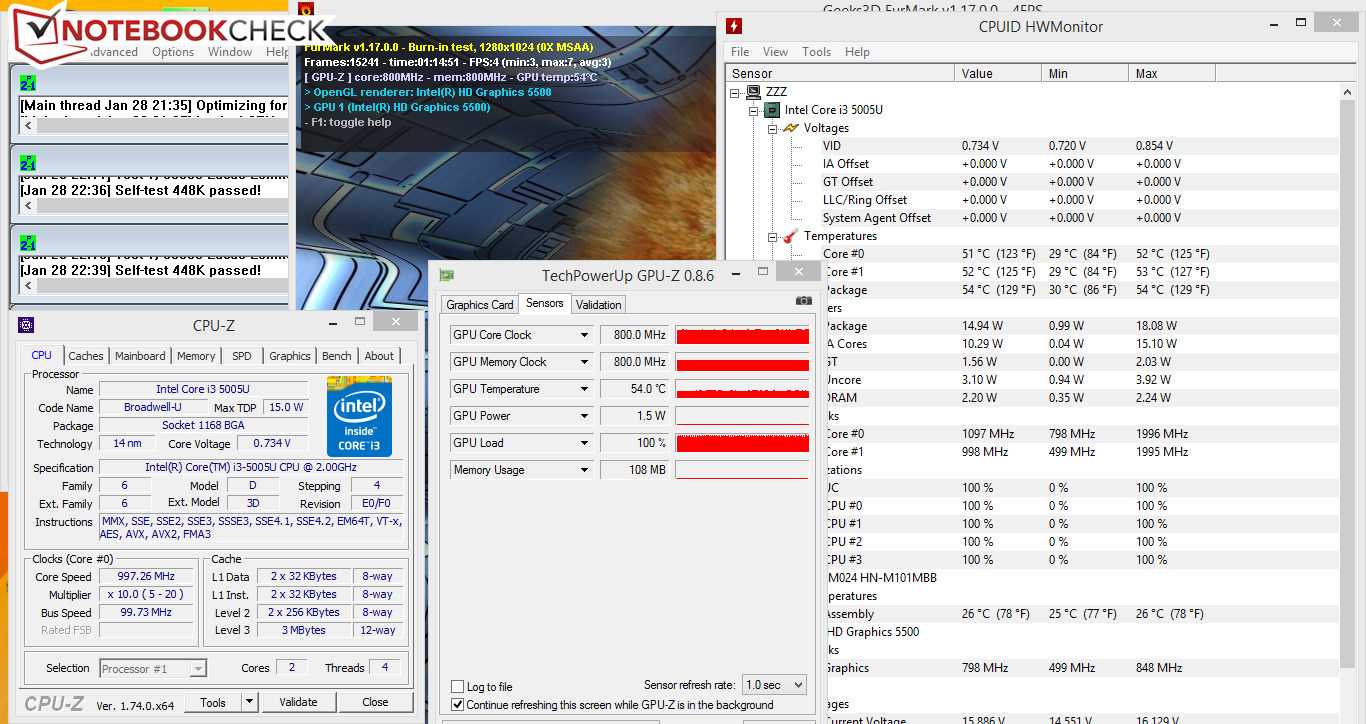
Task: Open the Window menu in Prime95
Action: (230, 52)
